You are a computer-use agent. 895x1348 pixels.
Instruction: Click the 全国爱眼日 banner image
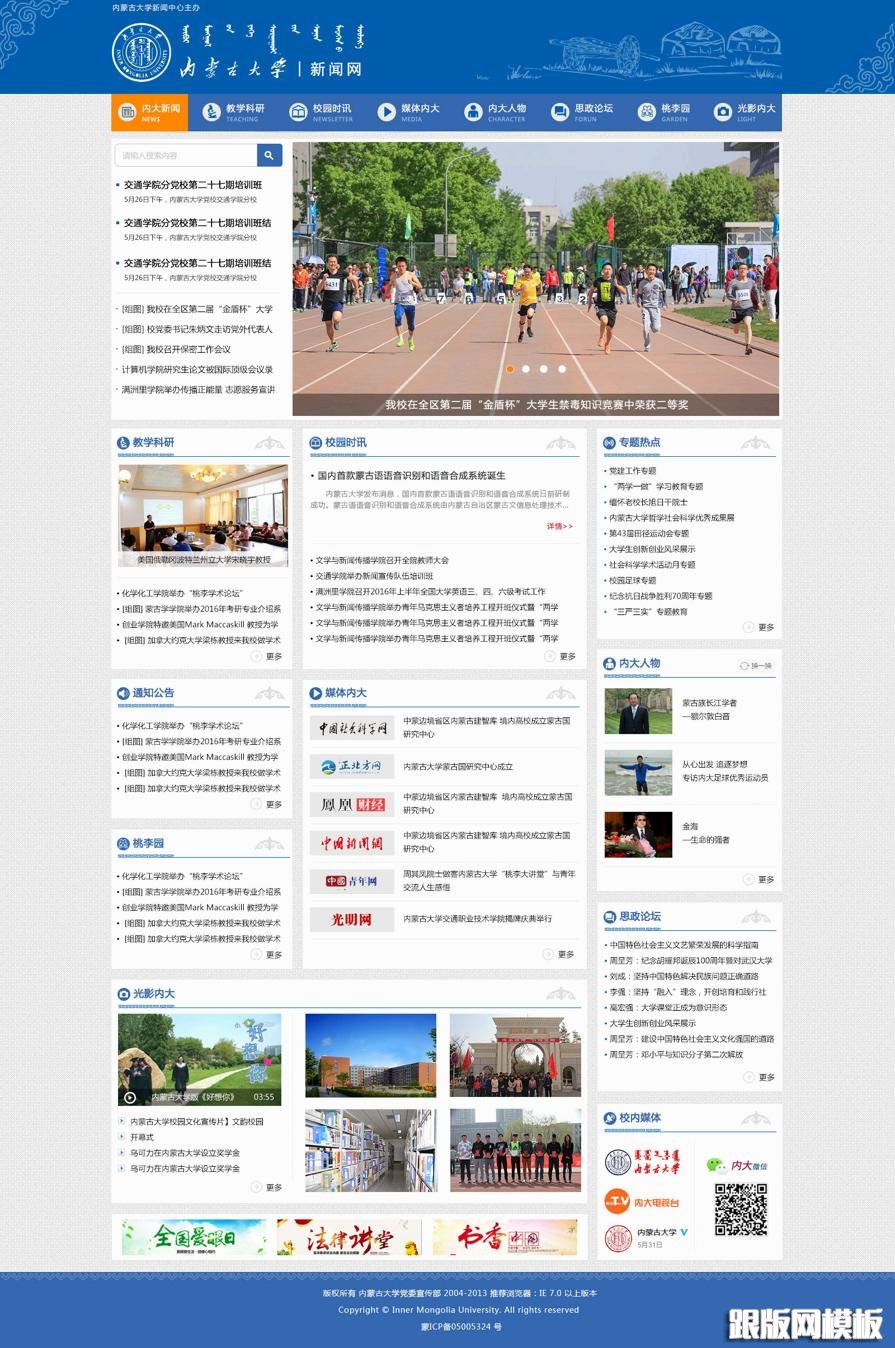pos(194,1237)
